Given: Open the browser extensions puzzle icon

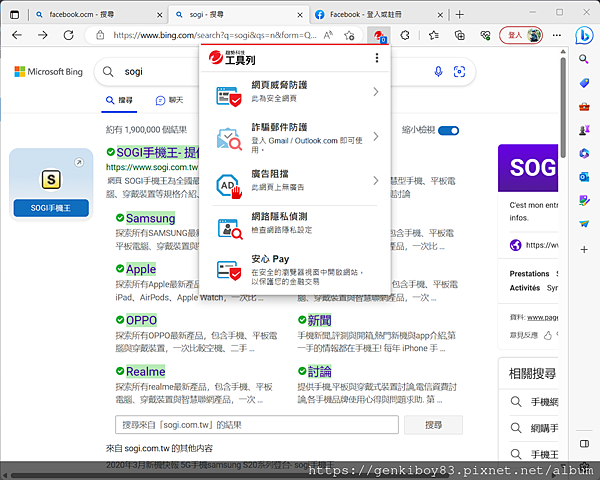Looking at the screenshot, I should [405, 36].
